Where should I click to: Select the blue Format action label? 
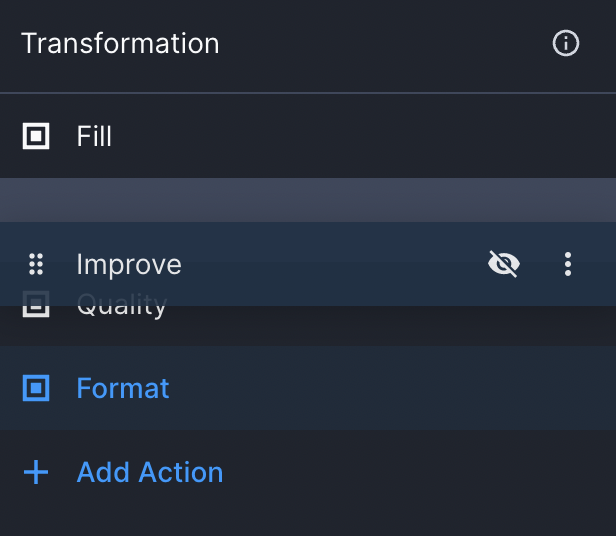tap(123, 388)
